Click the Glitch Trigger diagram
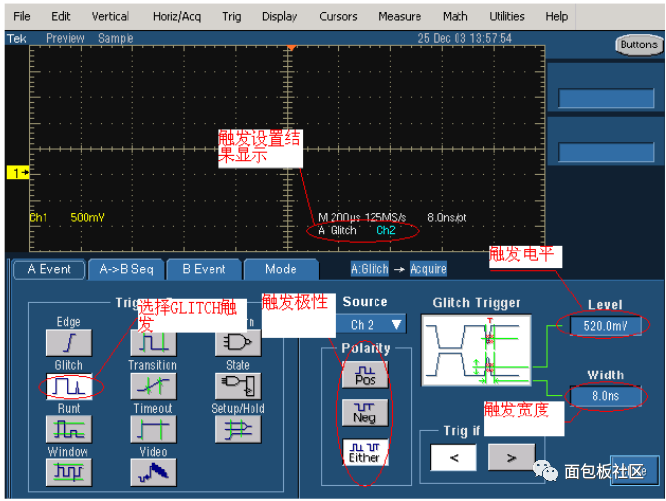The image size is (666, 501). (476, 350)
